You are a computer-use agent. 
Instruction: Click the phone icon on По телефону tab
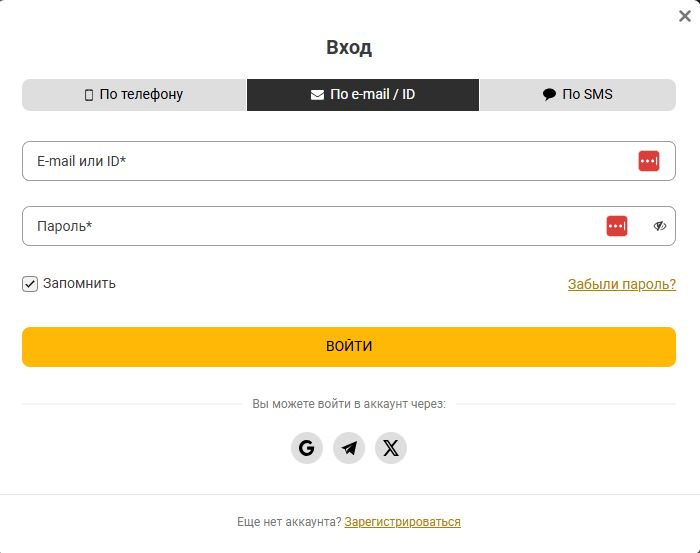pyautogui.click(x=88, y=95)
